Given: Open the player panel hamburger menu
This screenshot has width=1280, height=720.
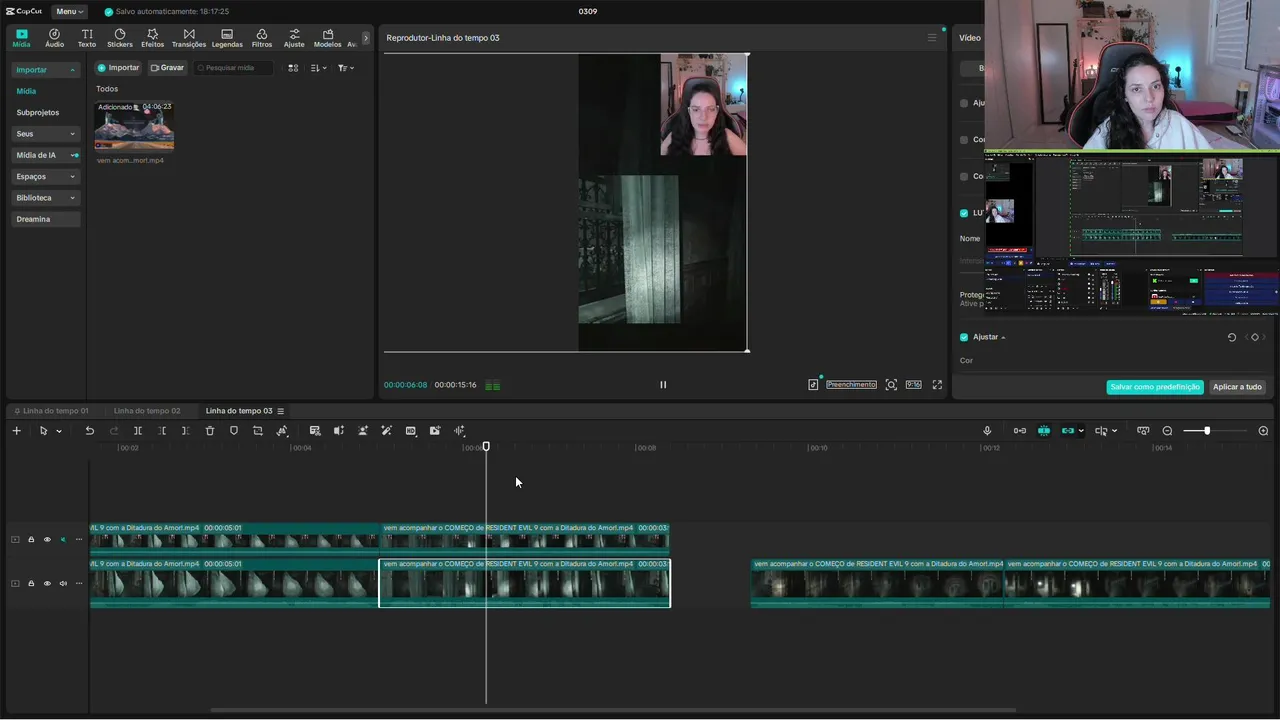Looking at the screenshot, I should [x=932, y=38].
